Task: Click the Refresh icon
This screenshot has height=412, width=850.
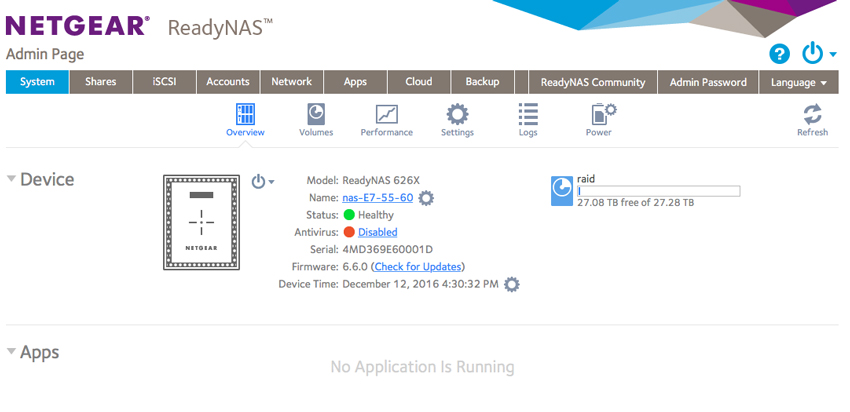Action: point(812,114)
